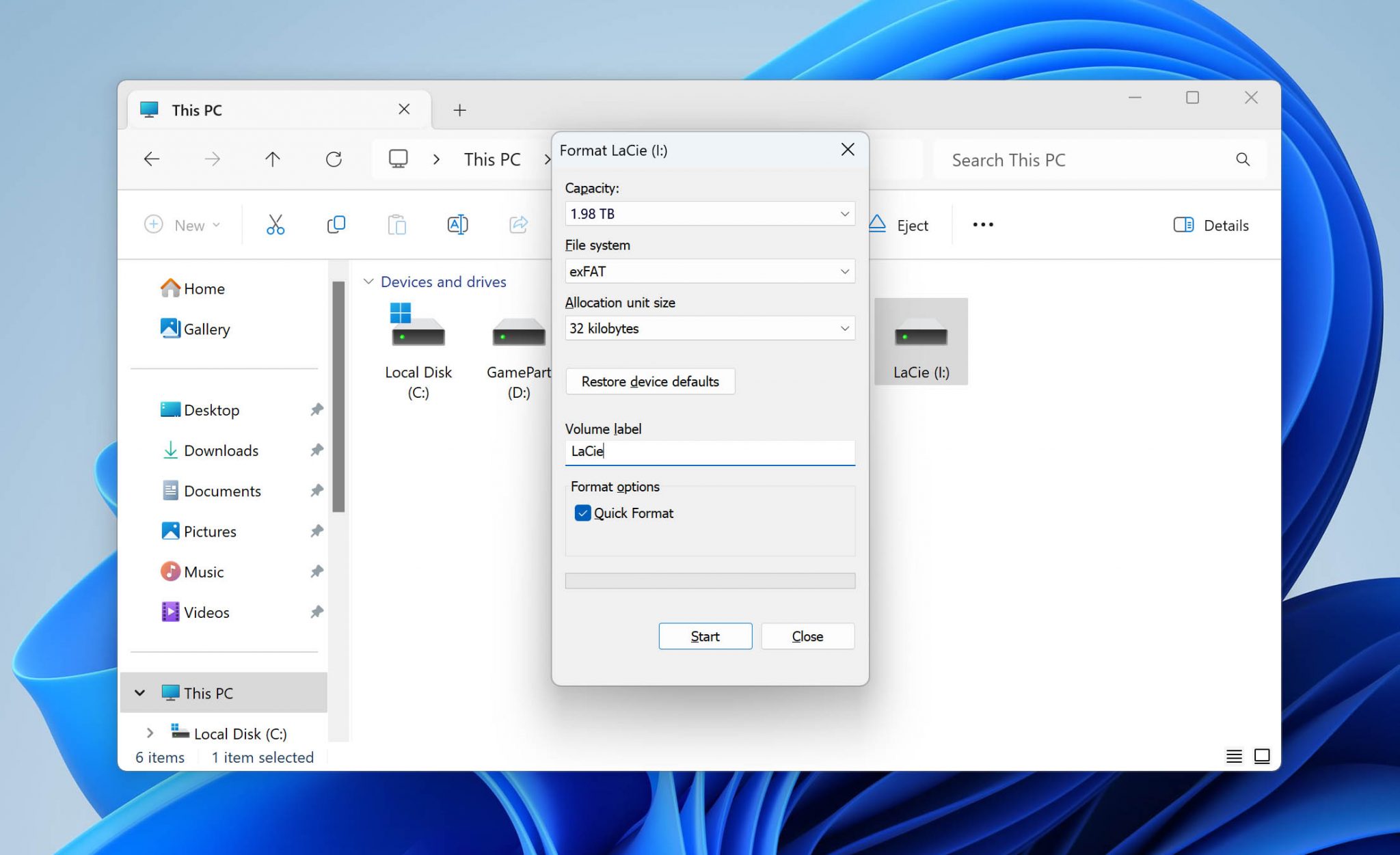Click the Copy icon in the toolbar
The image size is (1400, 855).
point(336,224)
